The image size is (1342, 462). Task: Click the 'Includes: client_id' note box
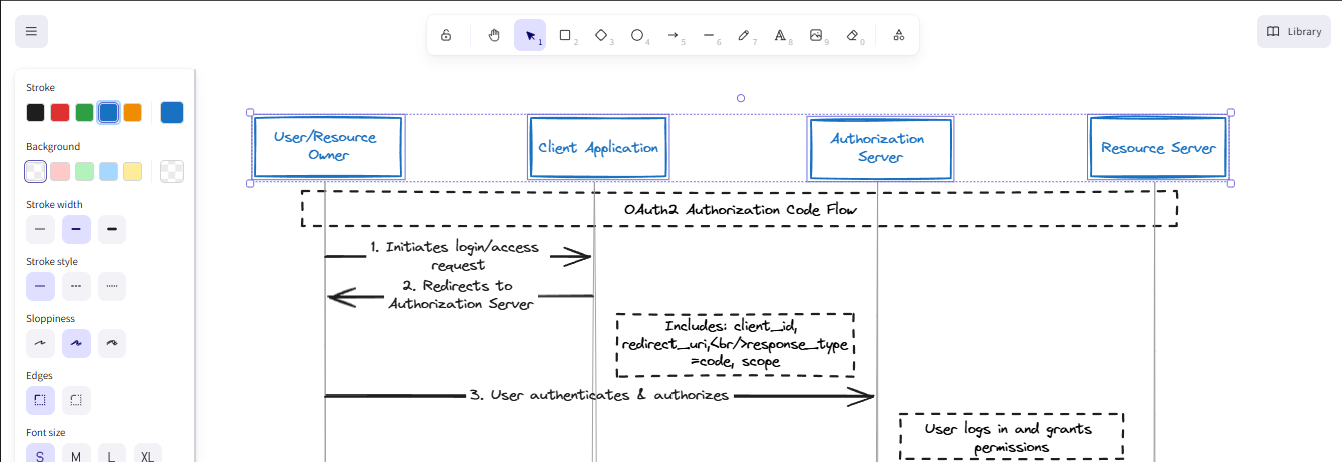tap(735, 344)
